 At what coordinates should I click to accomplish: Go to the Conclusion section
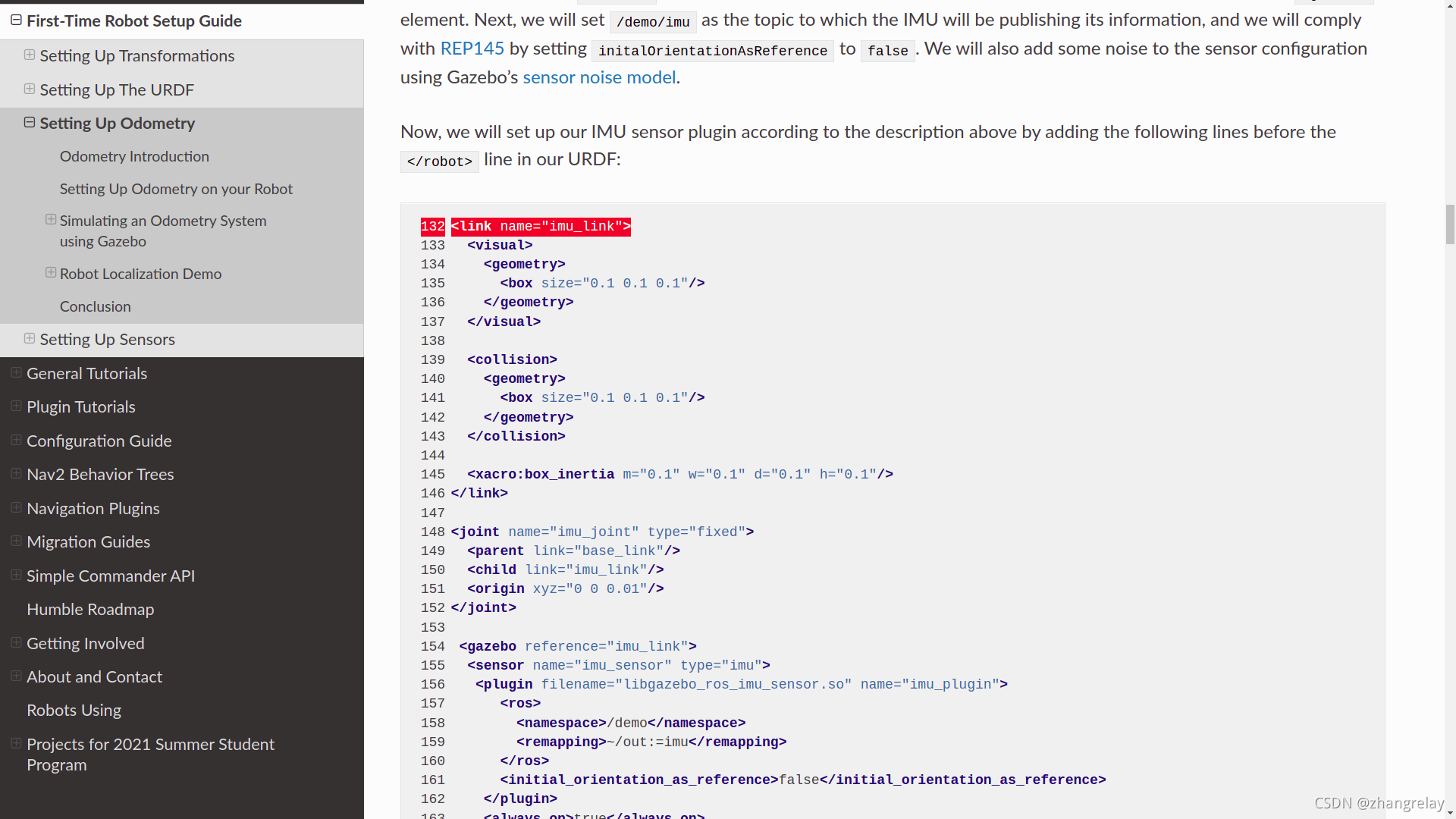pos(96,306)
